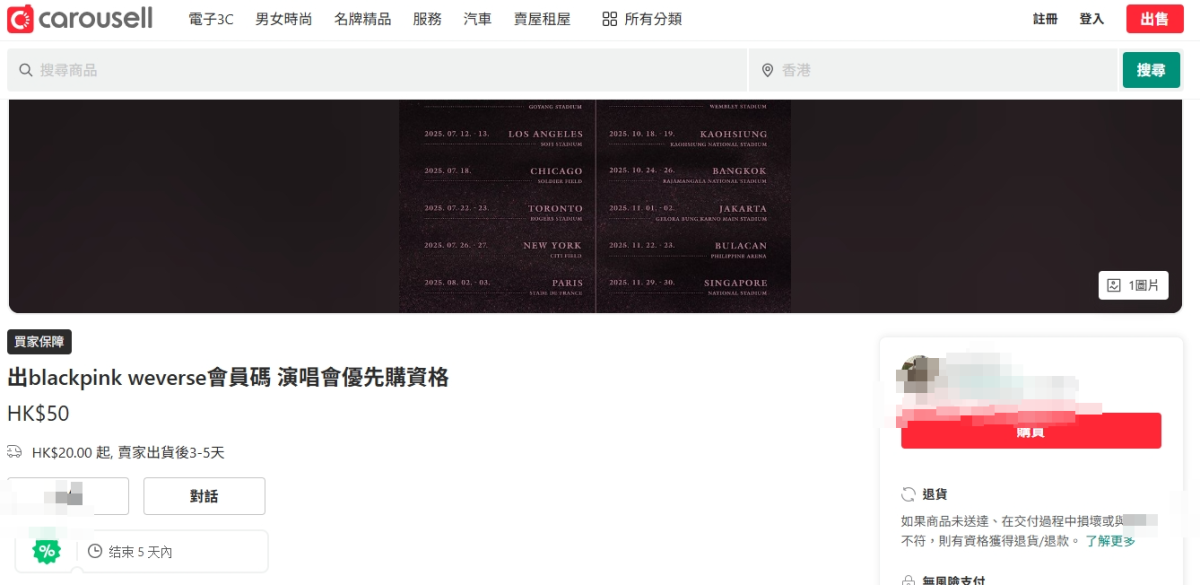Focus the 搜尋商品 search input
The image size is (1200, 585).
[x=378, y=70]
